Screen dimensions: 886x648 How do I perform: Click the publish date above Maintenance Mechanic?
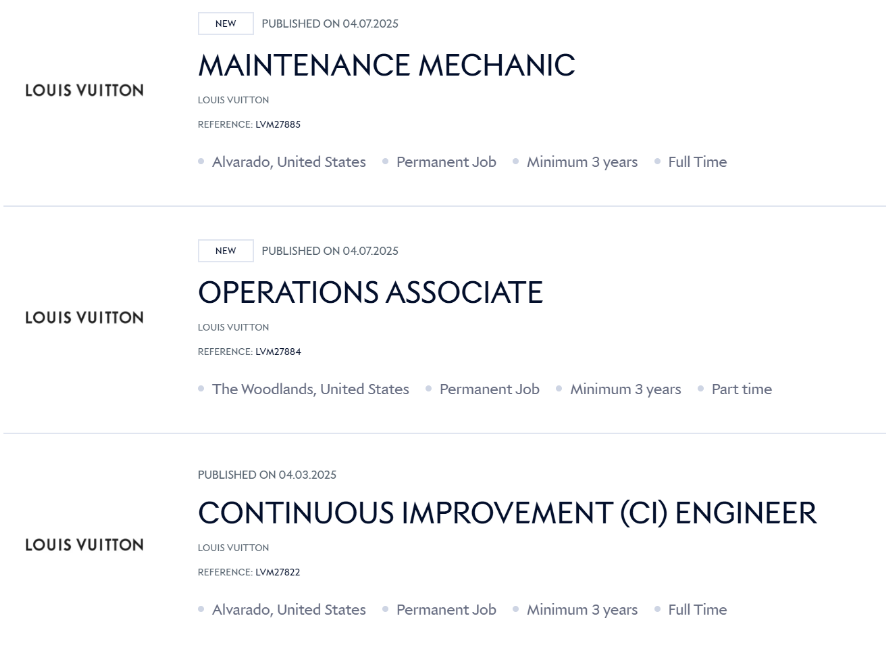(x=330, y=24)
